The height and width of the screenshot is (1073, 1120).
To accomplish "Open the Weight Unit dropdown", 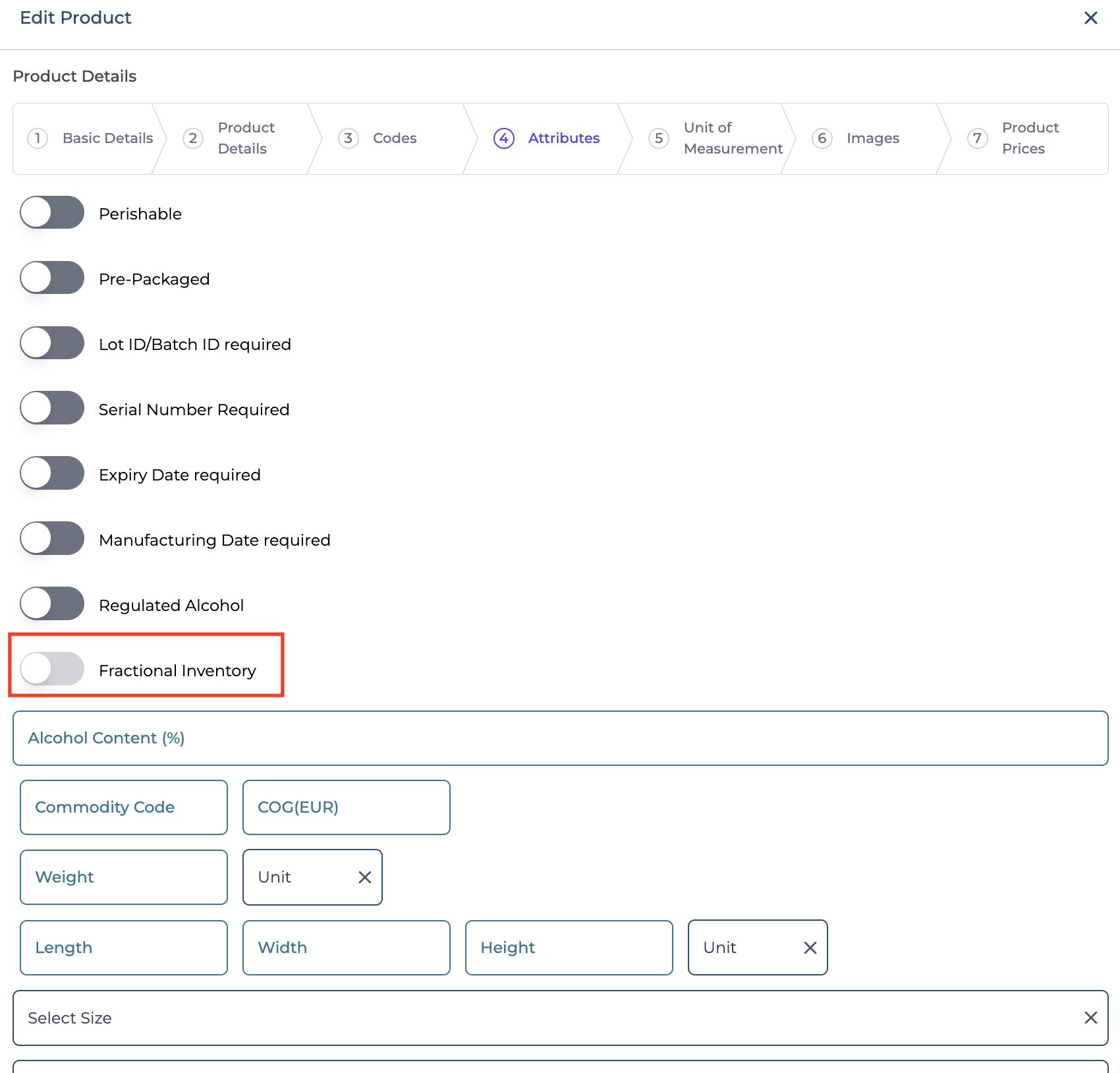I will coord(300,877).
